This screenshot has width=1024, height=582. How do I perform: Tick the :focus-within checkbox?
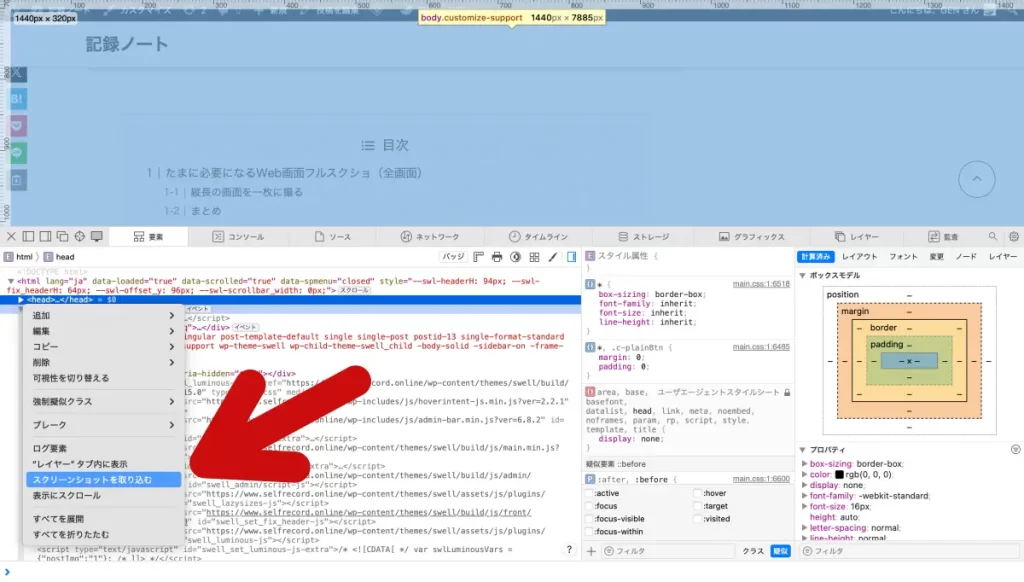pos(590,532)
